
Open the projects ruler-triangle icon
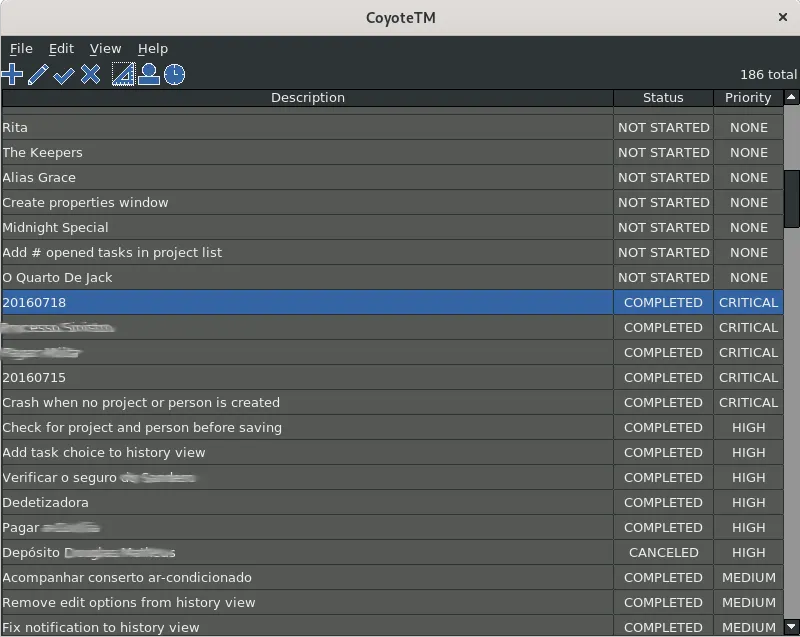tap(123, 74)
